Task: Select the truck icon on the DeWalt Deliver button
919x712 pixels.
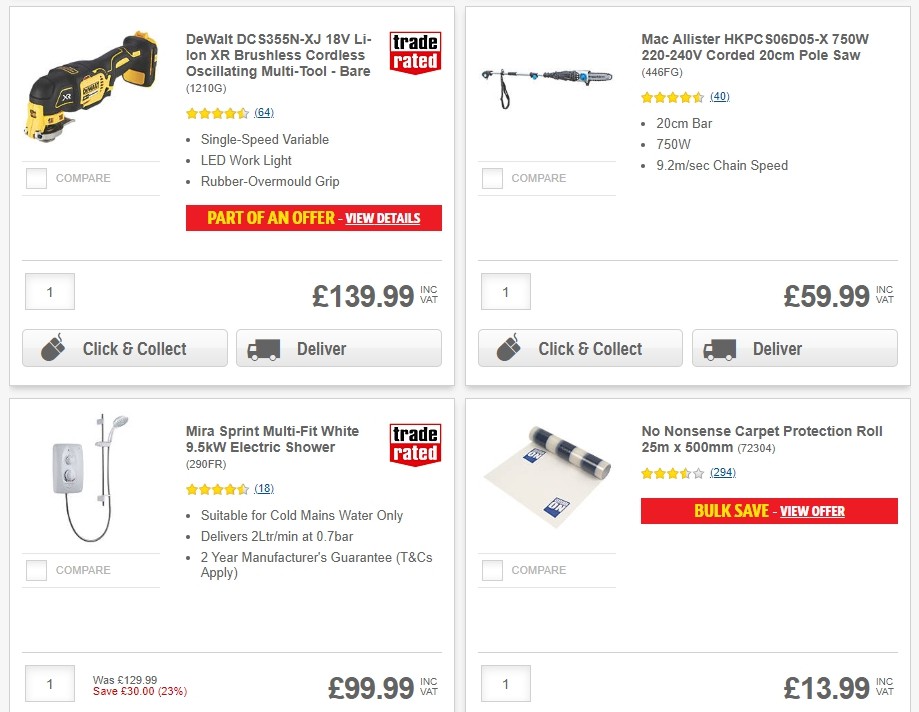Action: click(265, 348)
